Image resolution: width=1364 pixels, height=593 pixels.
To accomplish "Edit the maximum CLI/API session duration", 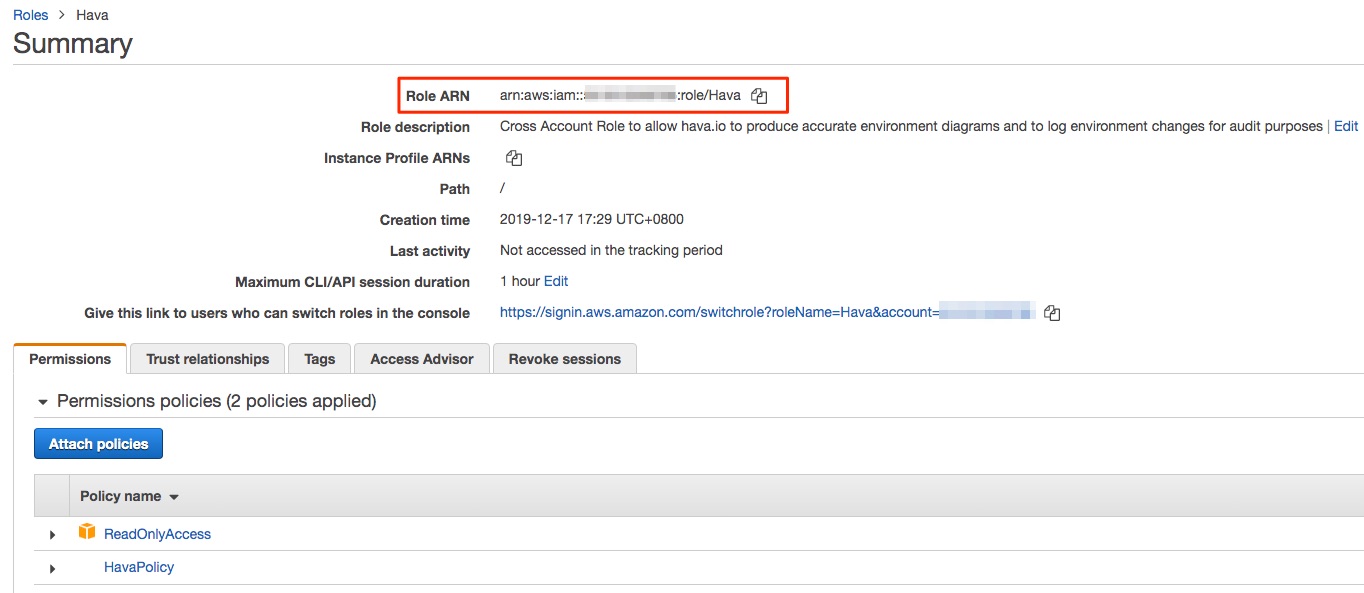I will (x=556, y=281).
